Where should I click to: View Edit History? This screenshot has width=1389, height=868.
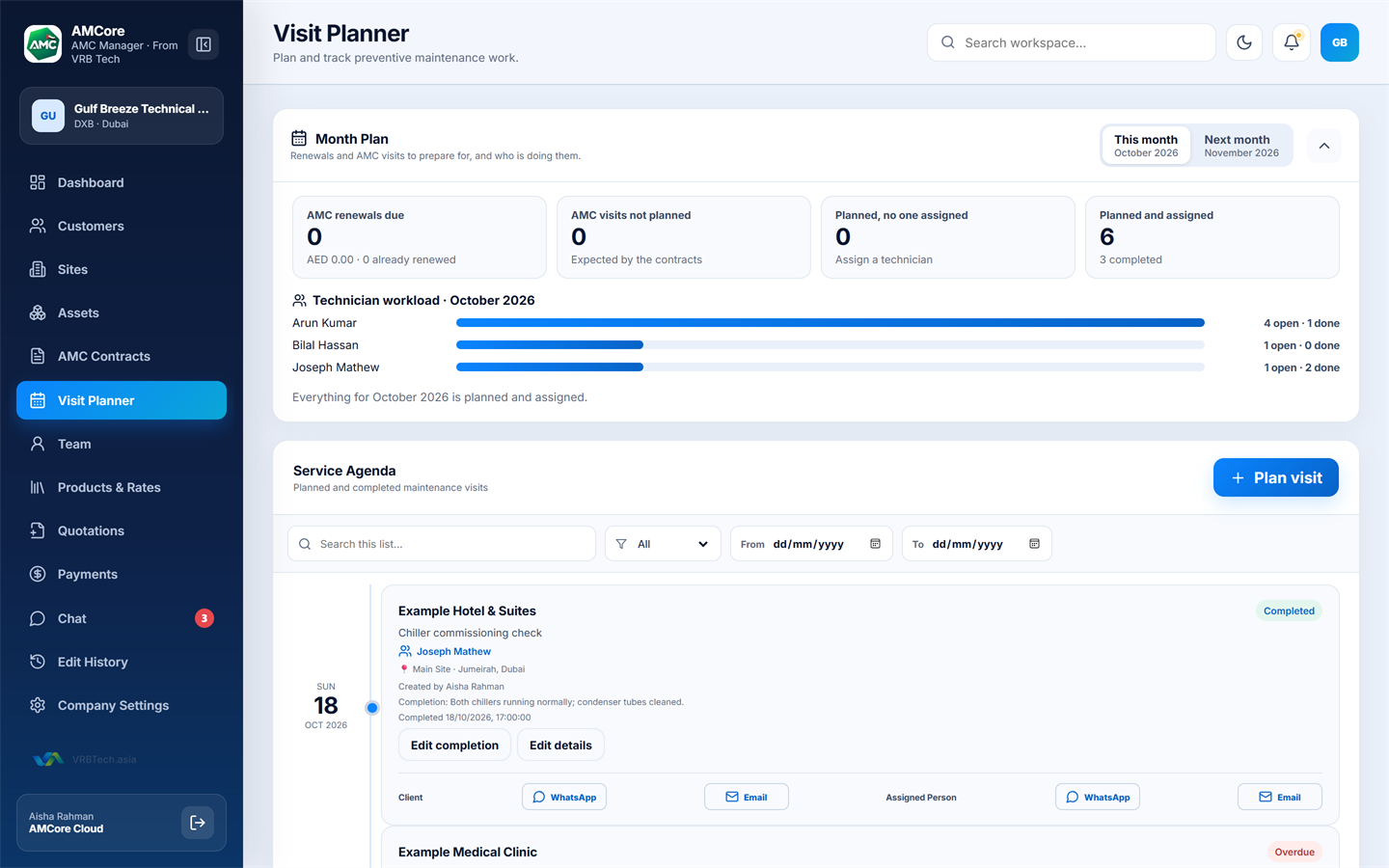[122, 662]
